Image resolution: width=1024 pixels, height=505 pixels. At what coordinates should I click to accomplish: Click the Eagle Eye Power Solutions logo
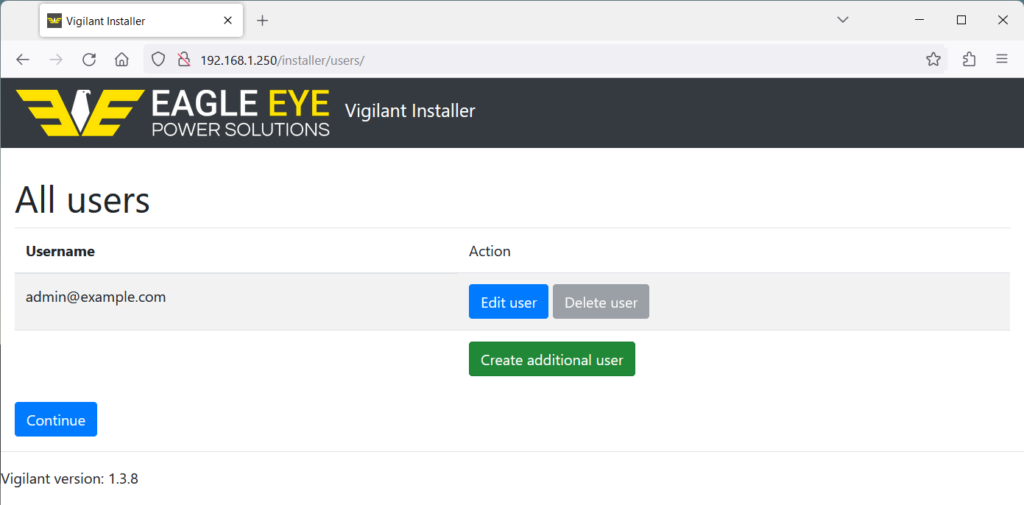(173, 112)
